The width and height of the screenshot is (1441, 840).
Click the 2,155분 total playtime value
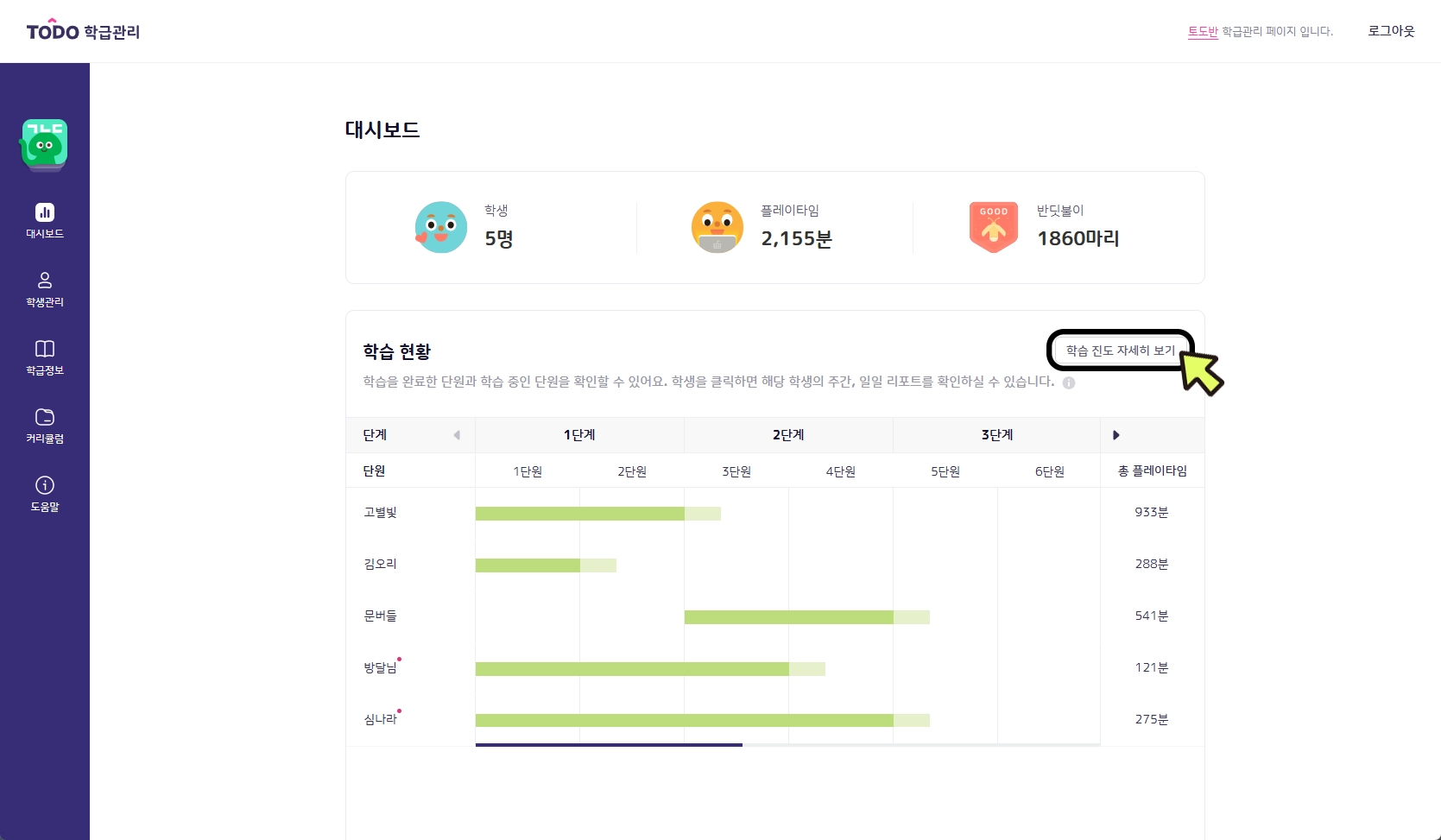coord(796,239)
